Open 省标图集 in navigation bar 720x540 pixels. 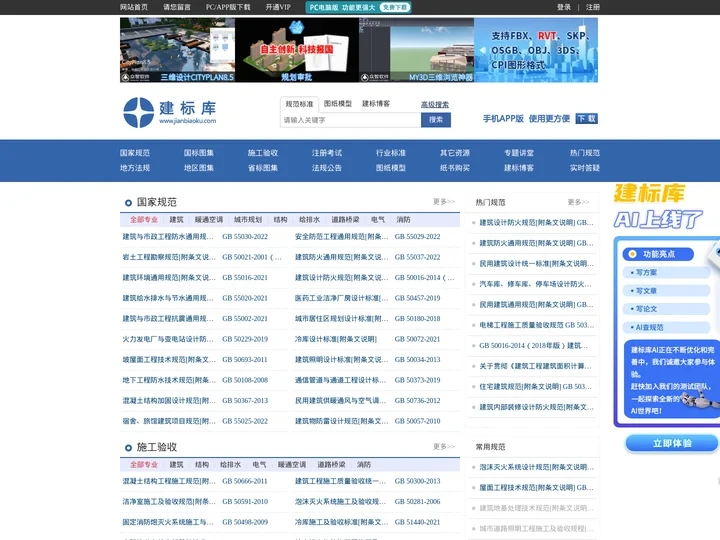tap(263, 168)
